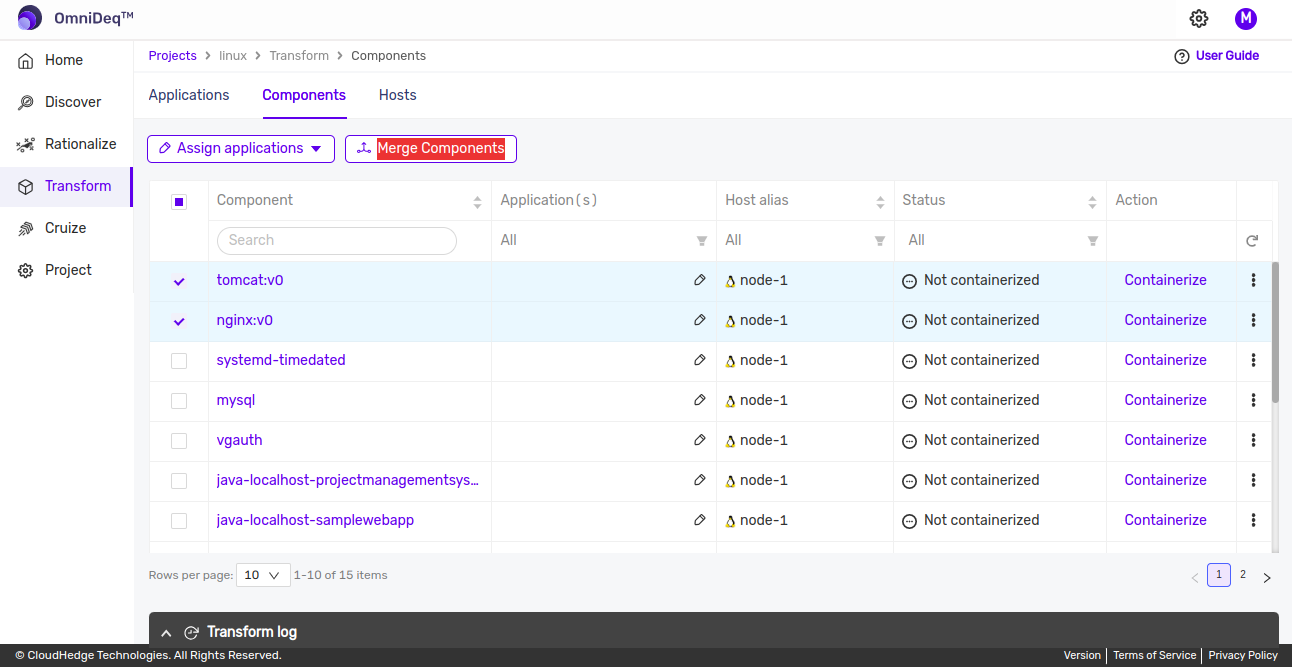The width and height of the screenshot is (1292, 667).
Task: Select All in Status filter row
Action: pos(917,240)
